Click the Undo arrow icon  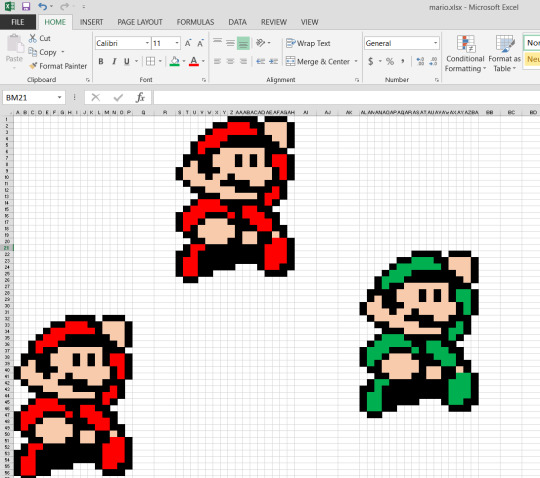[x=42, y=6]
